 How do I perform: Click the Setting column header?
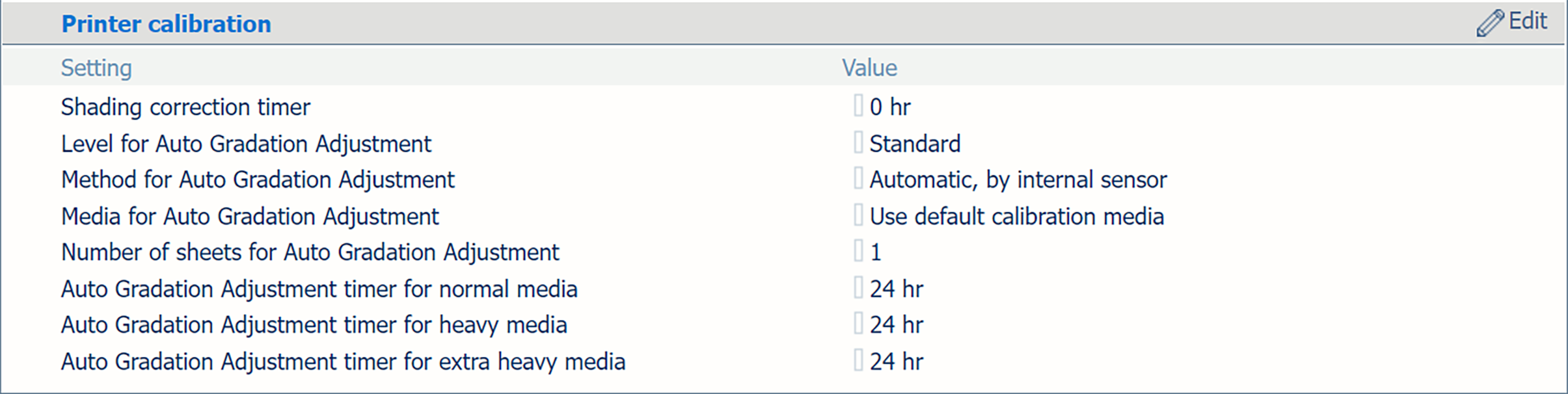[96, 68]
